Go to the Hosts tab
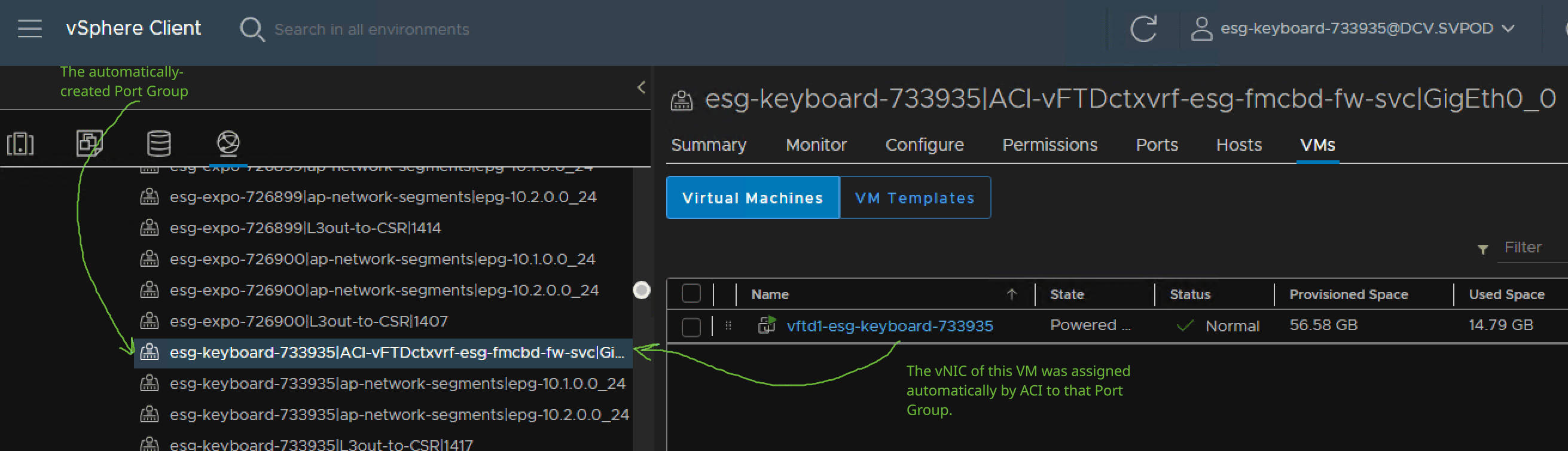 tap(1238, 145)
